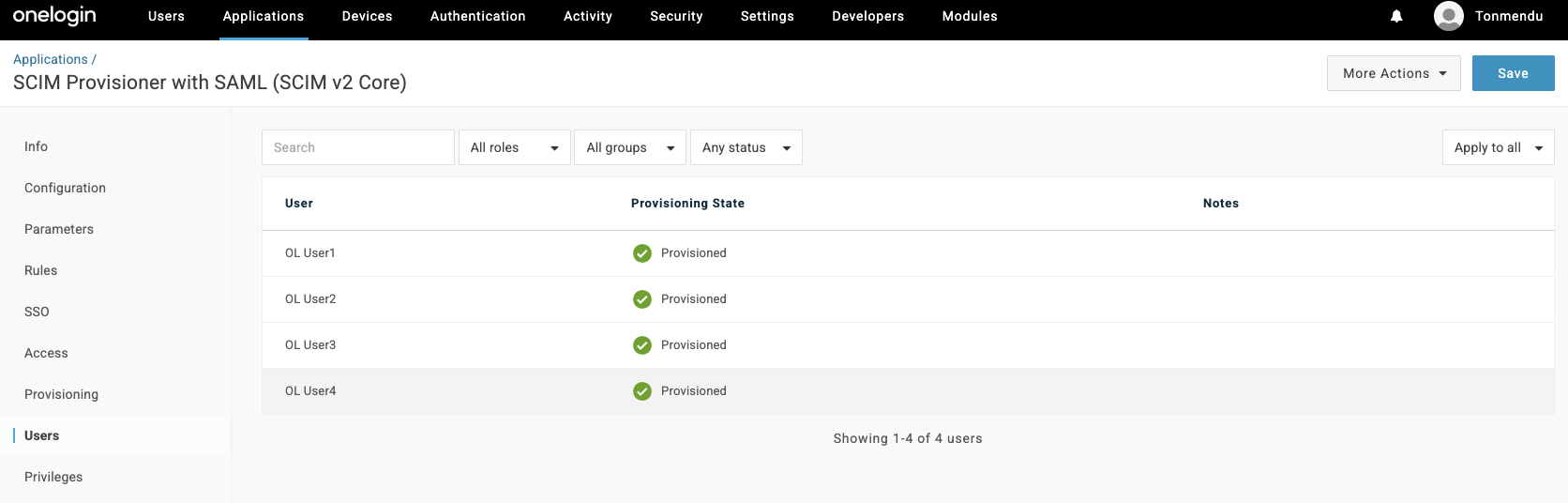Click OL User3's provisioned checkmark icon

pos(642,345)
